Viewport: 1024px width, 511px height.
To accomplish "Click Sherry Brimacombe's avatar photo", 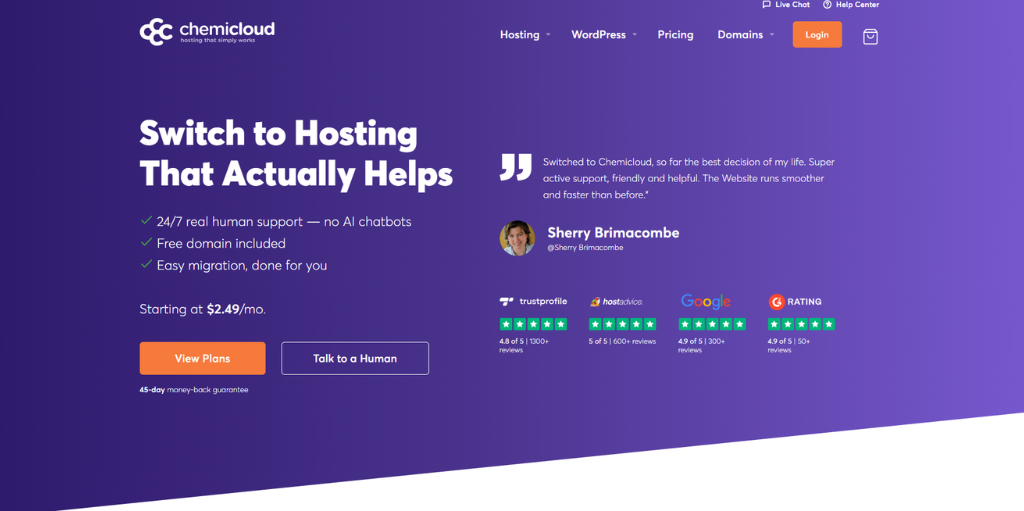I will [x=517, y=238].
